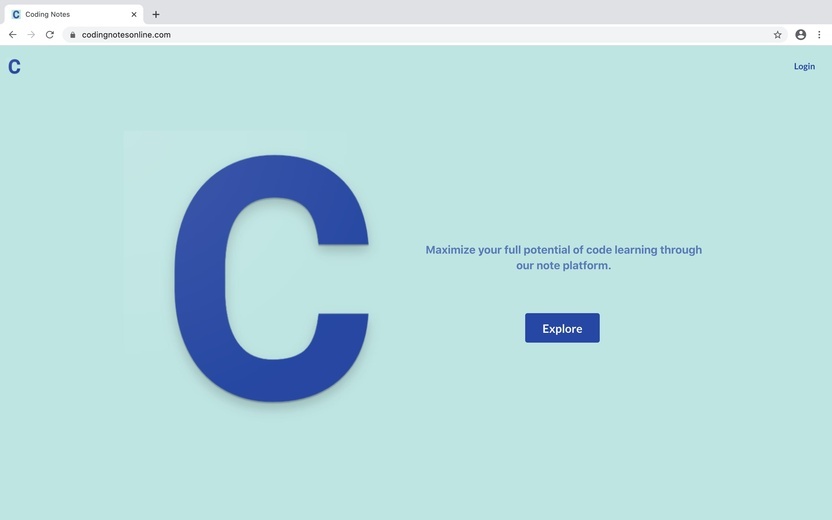Close the Coding Notes tab
Viewport: 832px width, 520px height.
coord(134,14)
